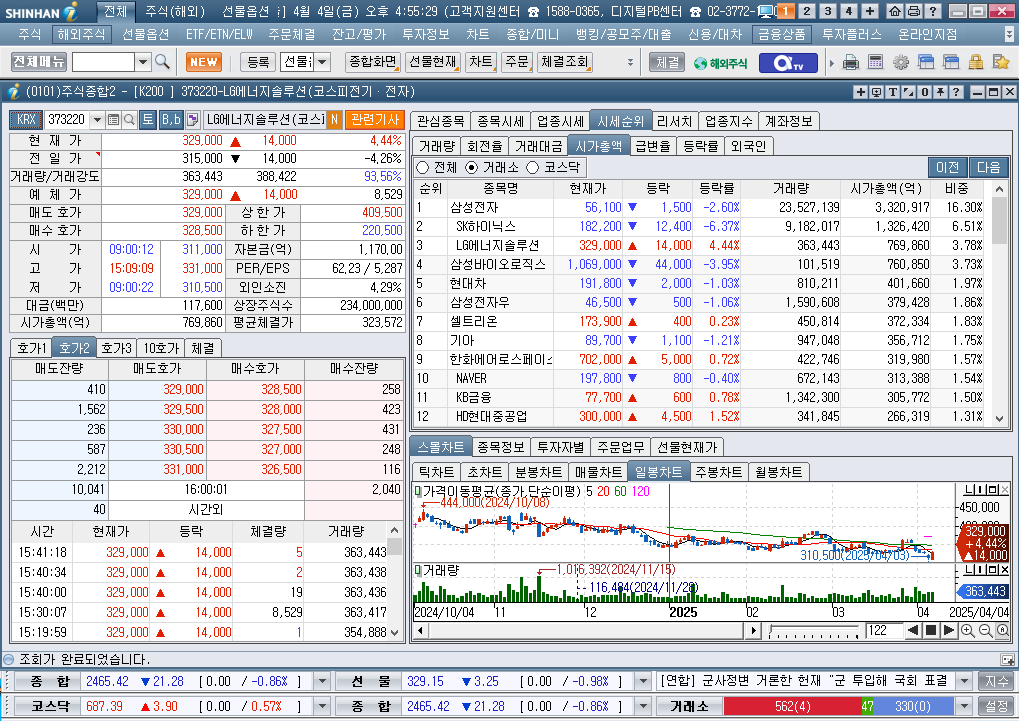Click stock search magnifier beside code field
This screenshot has width=1019, height=721.
tap(129, 120)
